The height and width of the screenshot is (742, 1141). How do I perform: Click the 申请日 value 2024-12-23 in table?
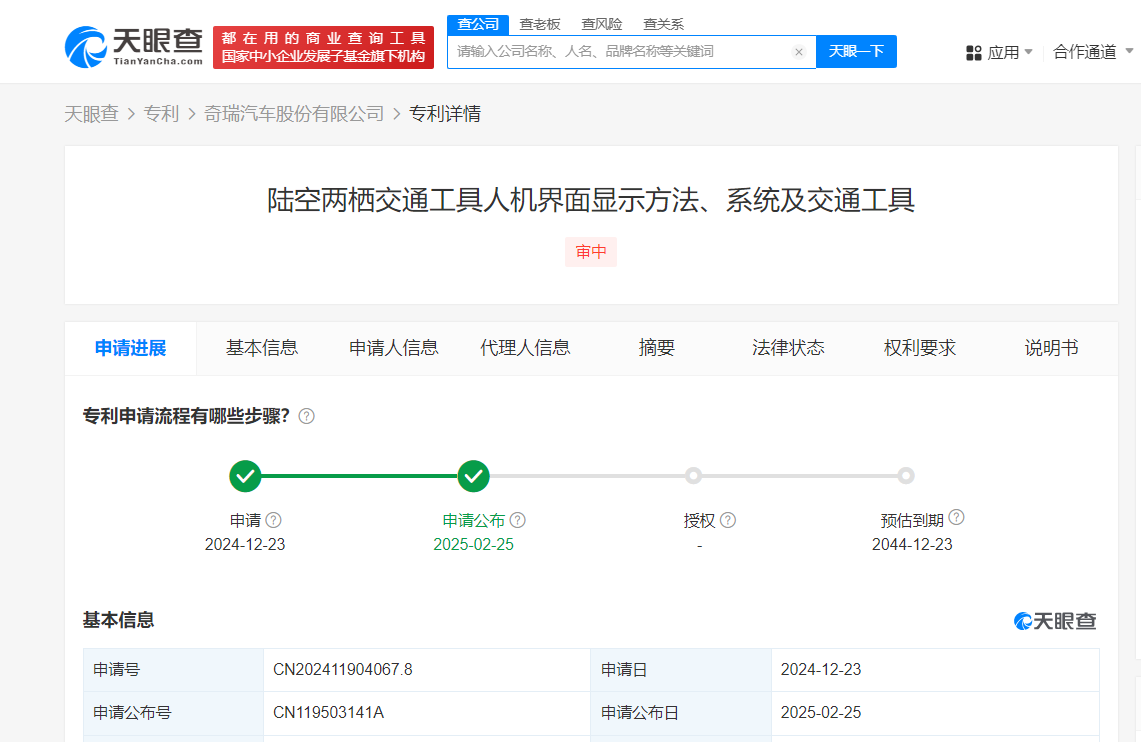coord(821,670)
